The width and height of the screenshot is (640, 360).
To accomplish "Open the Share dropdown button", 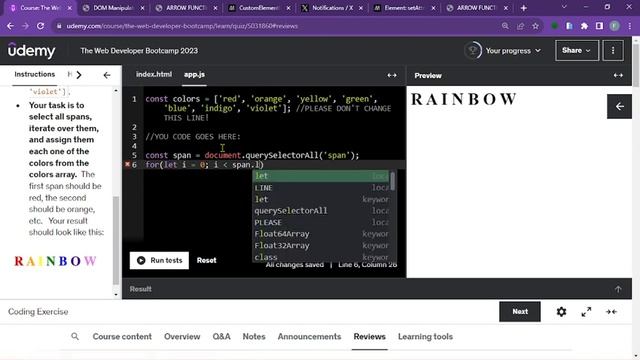I will 577,51.
